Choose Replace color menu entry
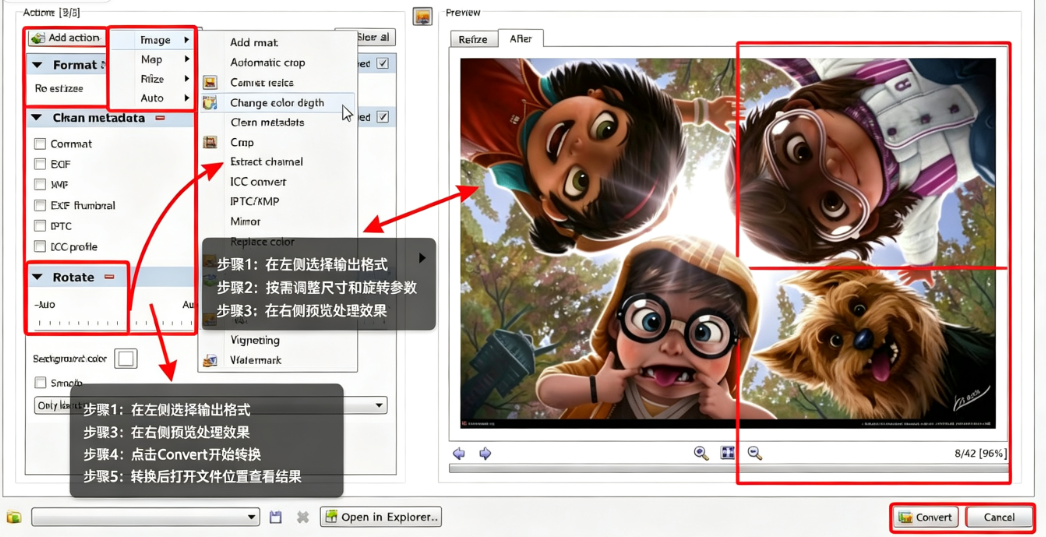Image resolution: width=1046 pixels, height=537 pixels. [262, 241]
